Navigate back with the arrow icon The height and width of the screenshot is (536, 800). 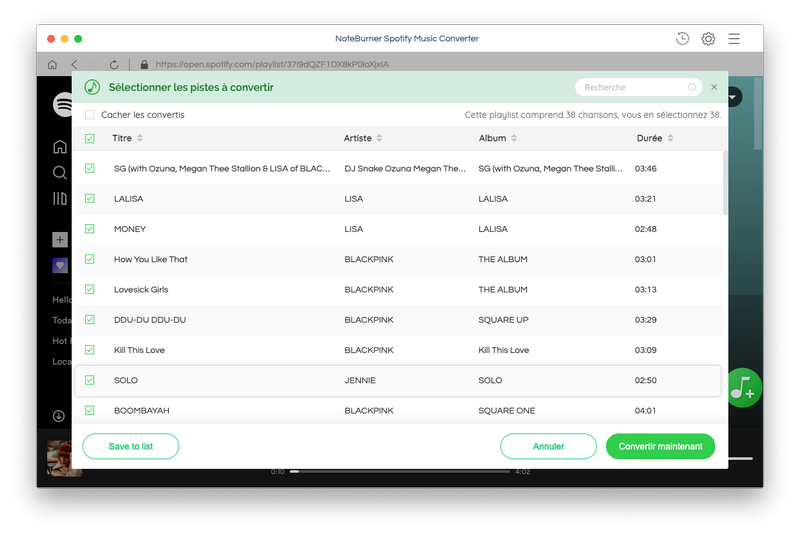pos(74,65)
